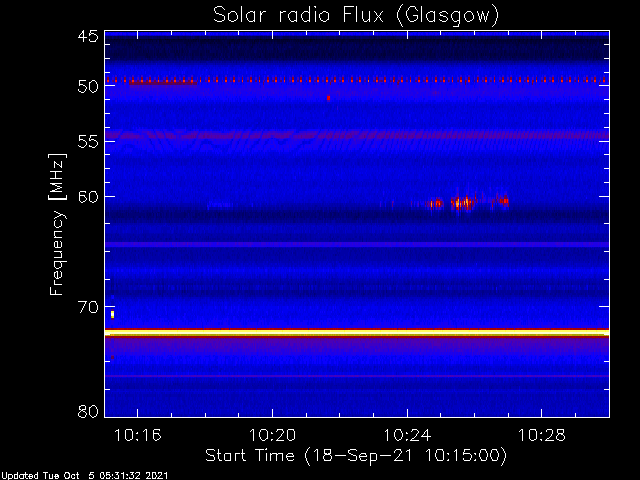Click the "Start Time (18-Sep-21 10:15:00)" label
Screen dimensions: 640x480
356,456
